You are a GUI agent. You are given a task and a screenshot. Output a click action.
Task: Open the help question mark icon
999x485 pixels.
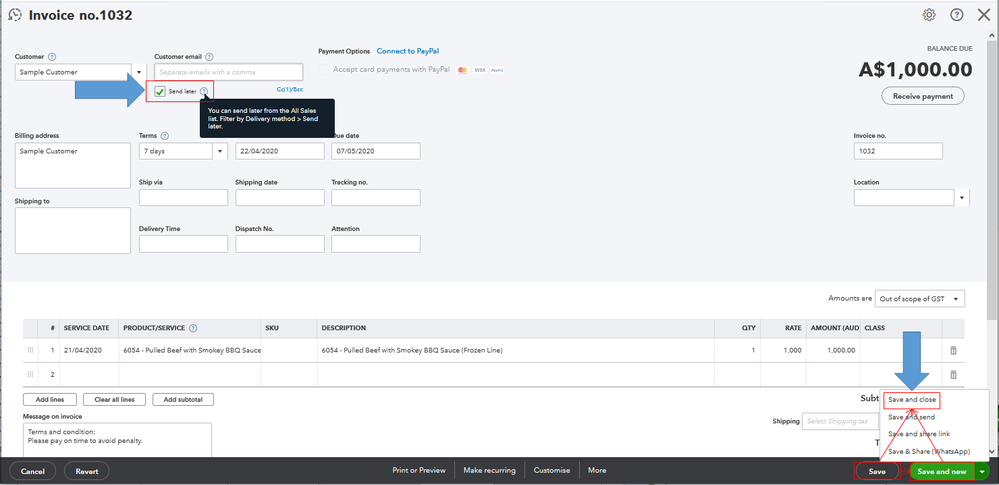point(956,15)
